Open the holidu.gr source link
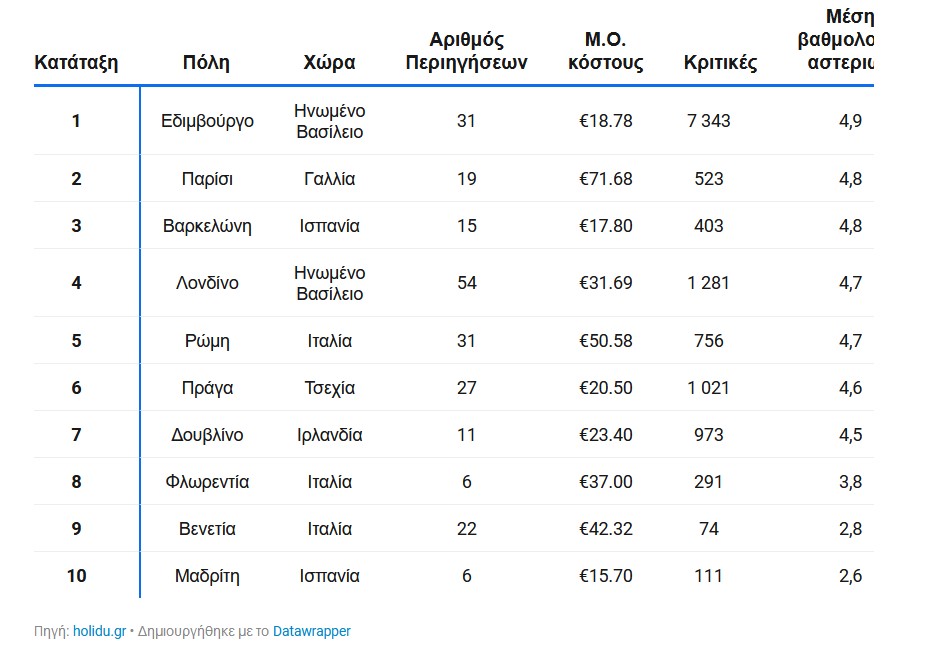This screenshot has height=667, width=925. [x=99, y=632]
